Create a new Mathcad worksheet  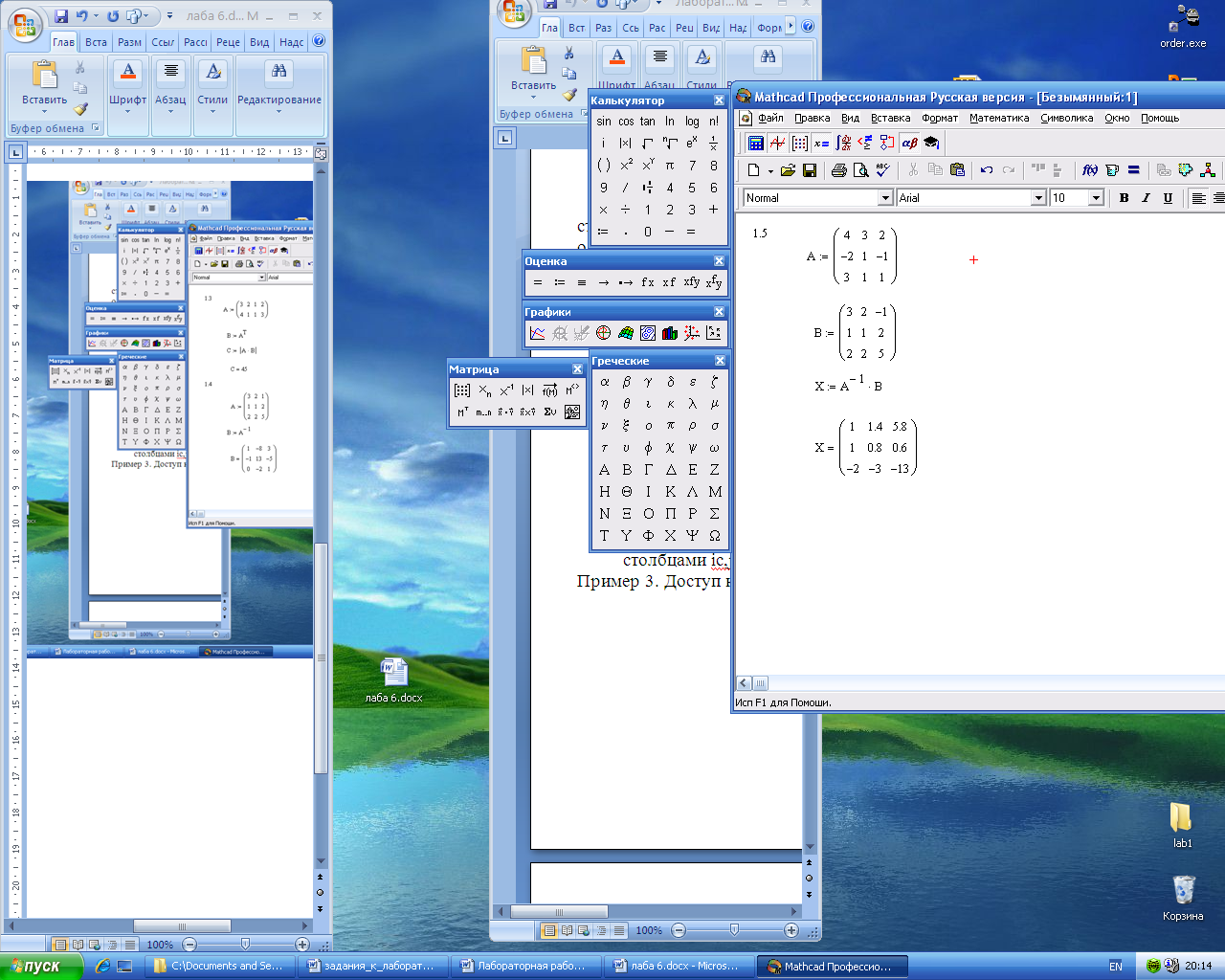(x=754, y=170)
